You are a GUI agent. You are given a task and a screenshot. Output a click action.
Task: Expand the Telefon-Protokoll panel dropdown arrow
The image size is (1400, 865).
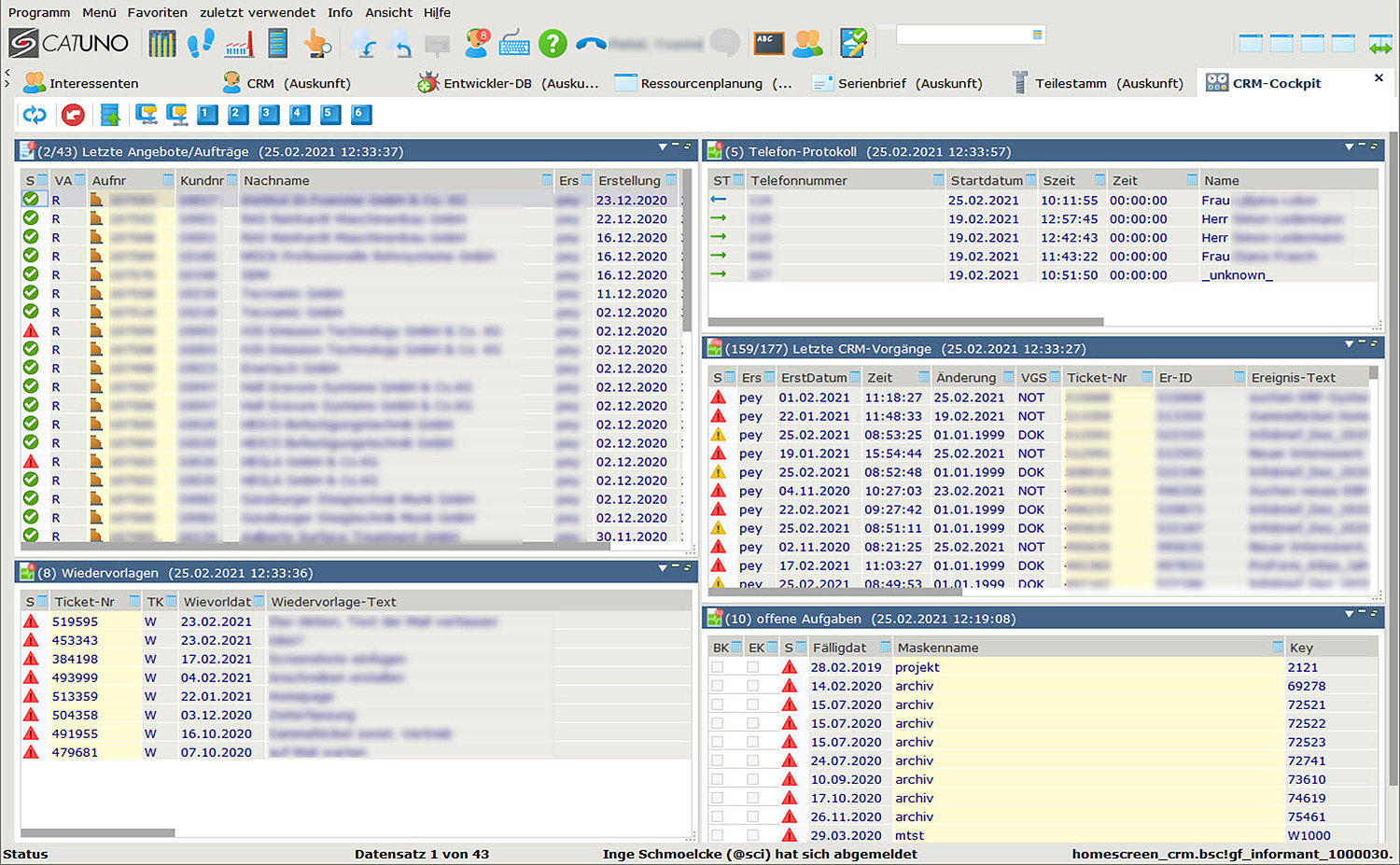[x=1349, y=147]
